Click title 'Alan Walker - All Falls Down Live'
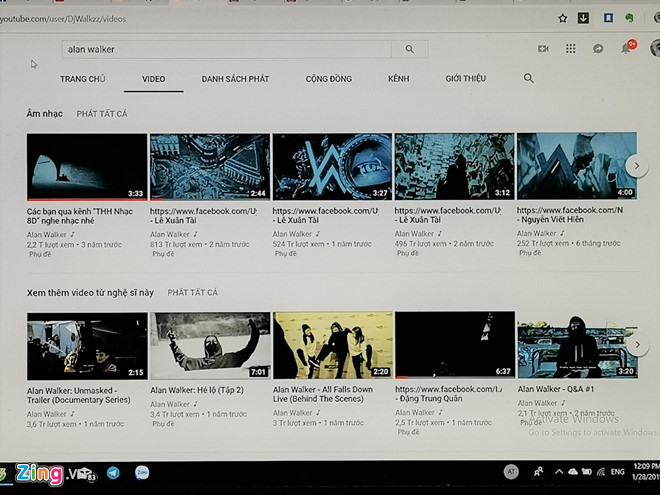The image size is (660, 495). [x=322, y=394]
